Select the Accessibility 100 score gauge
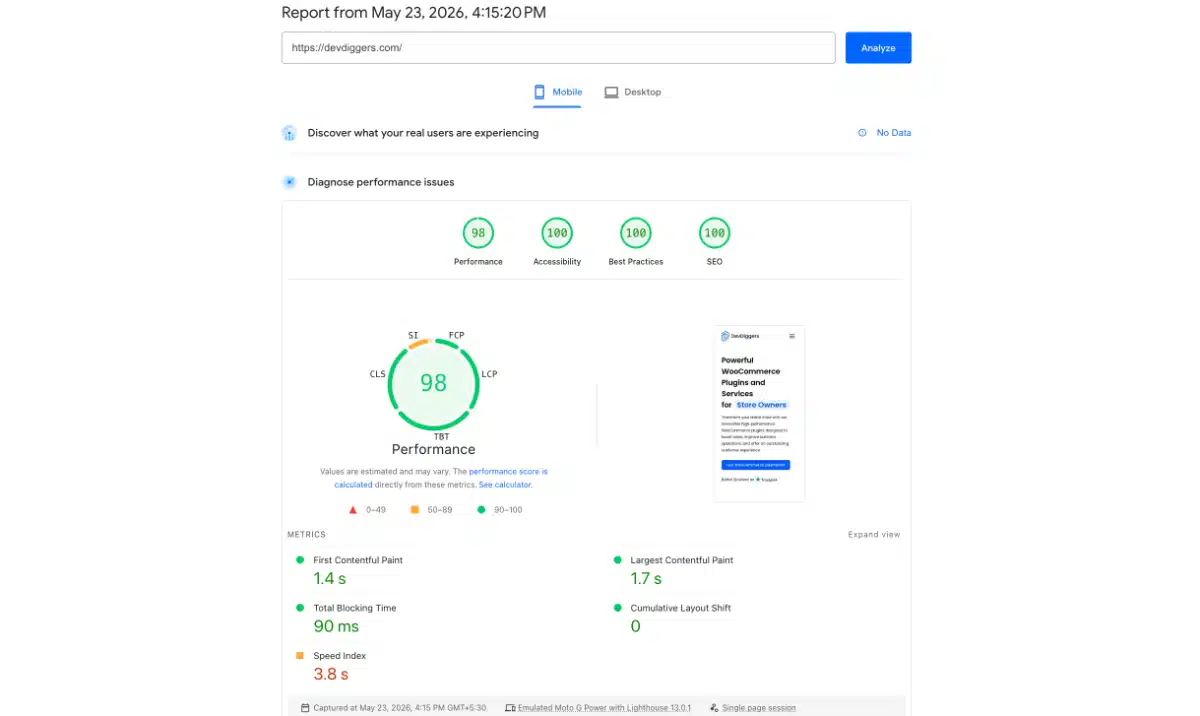1200x716 pixels. [x=557, y=233]
